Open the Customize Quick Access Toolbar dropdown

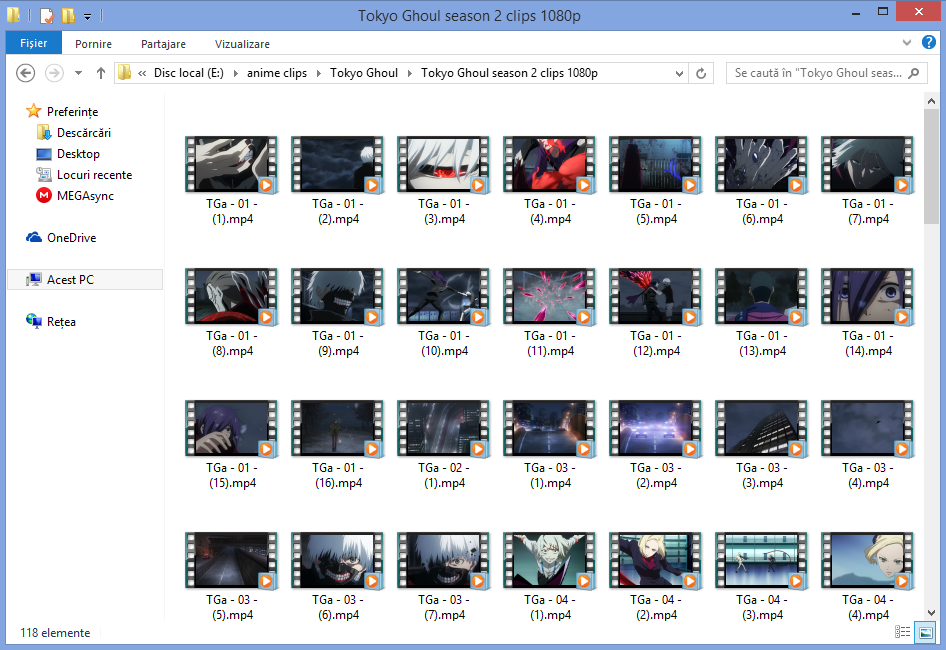click(87, 17)
